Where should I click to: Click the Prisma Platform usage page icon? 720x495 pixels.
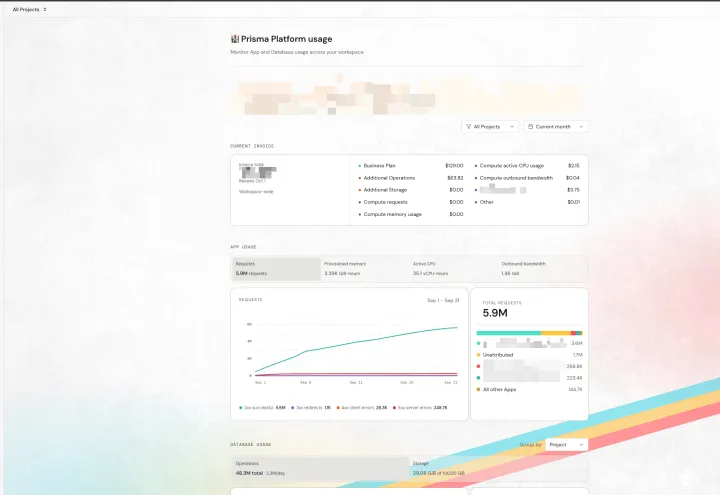click(x=235, y=39)
